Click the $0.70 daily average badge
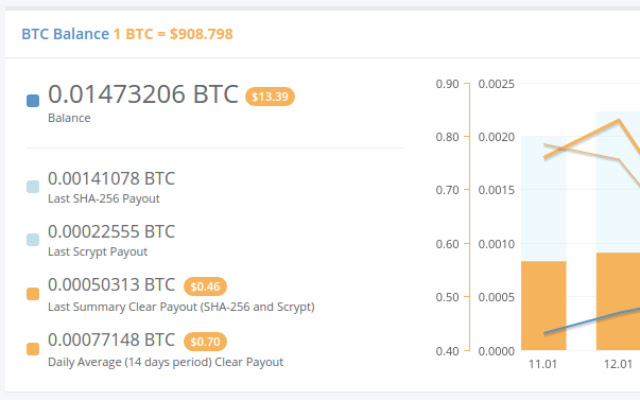The image size is (640, 400). [205, 341]
